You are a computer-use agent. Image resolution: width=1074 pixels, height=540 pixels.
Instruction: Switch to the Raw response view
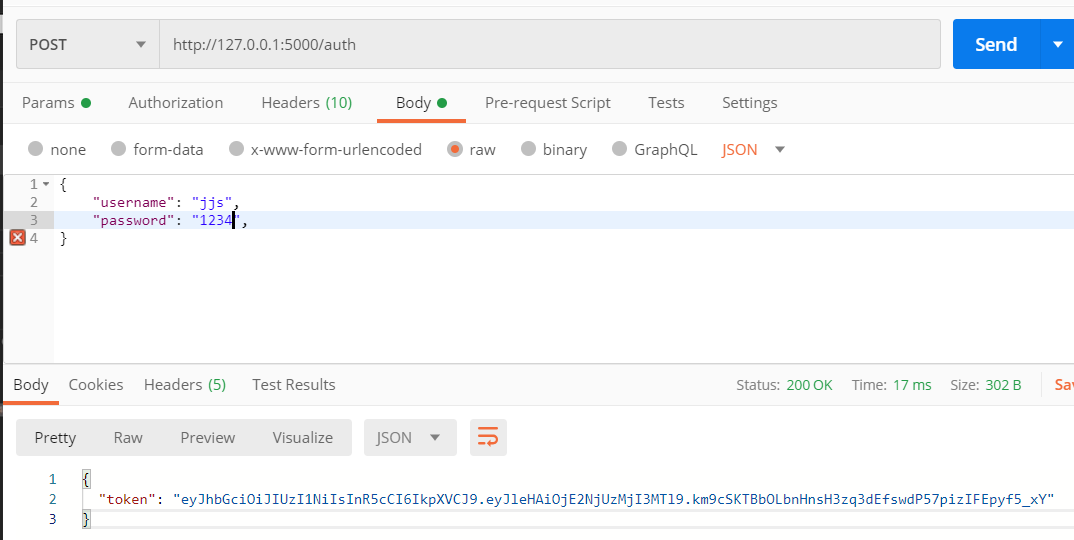(128, 437)
